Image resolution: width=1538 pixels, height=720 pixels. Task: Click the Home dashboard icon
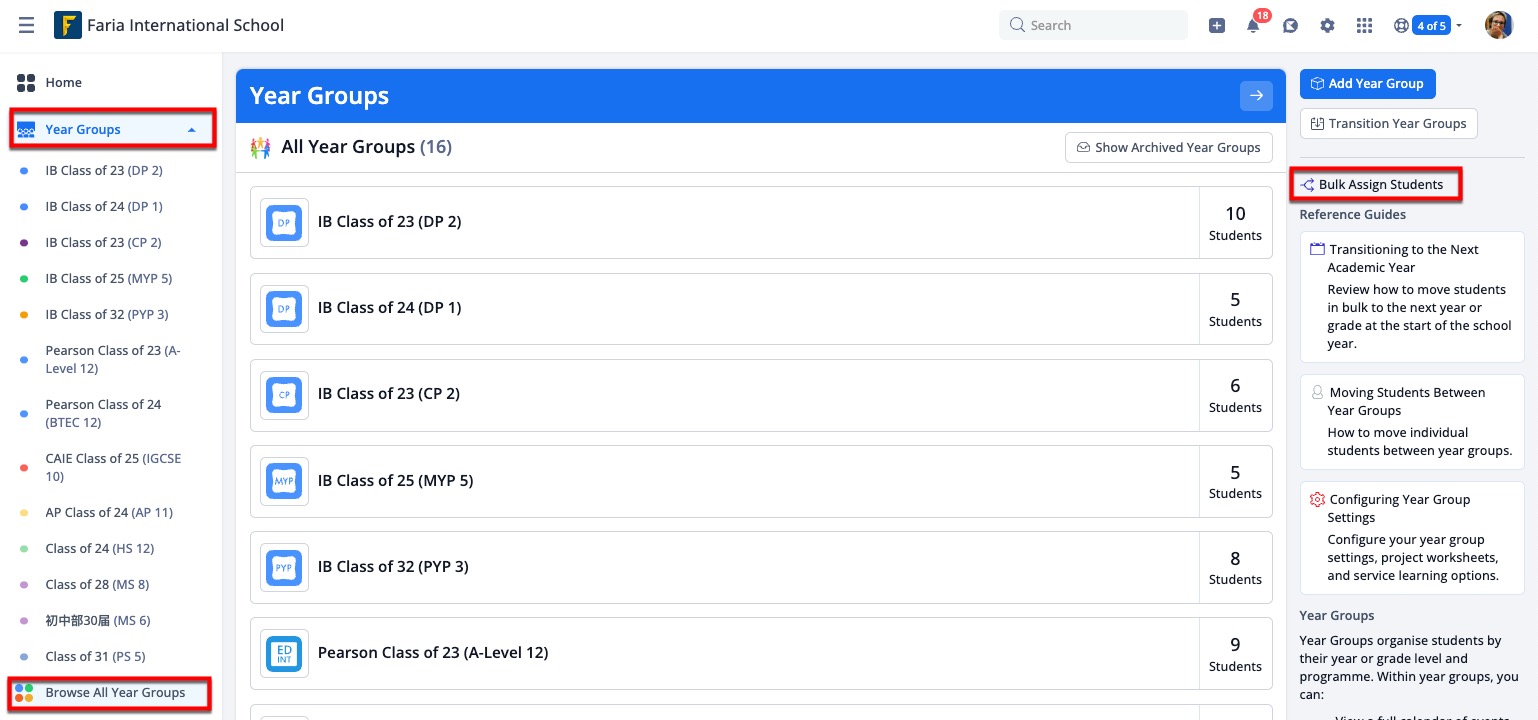(x=26, y=83)
